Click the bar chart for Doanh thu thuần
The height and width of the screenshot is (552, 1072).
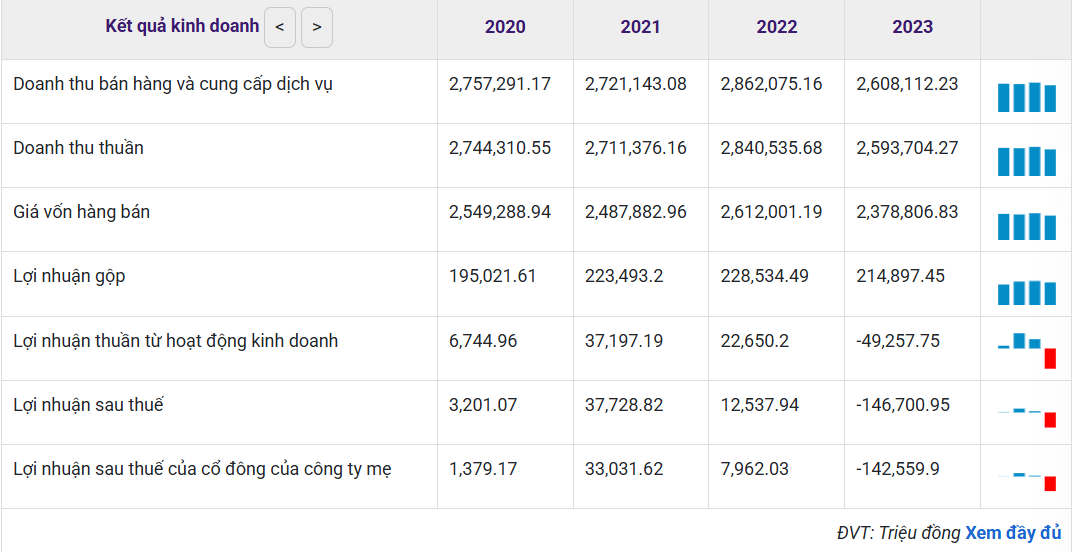(1027, 161)
